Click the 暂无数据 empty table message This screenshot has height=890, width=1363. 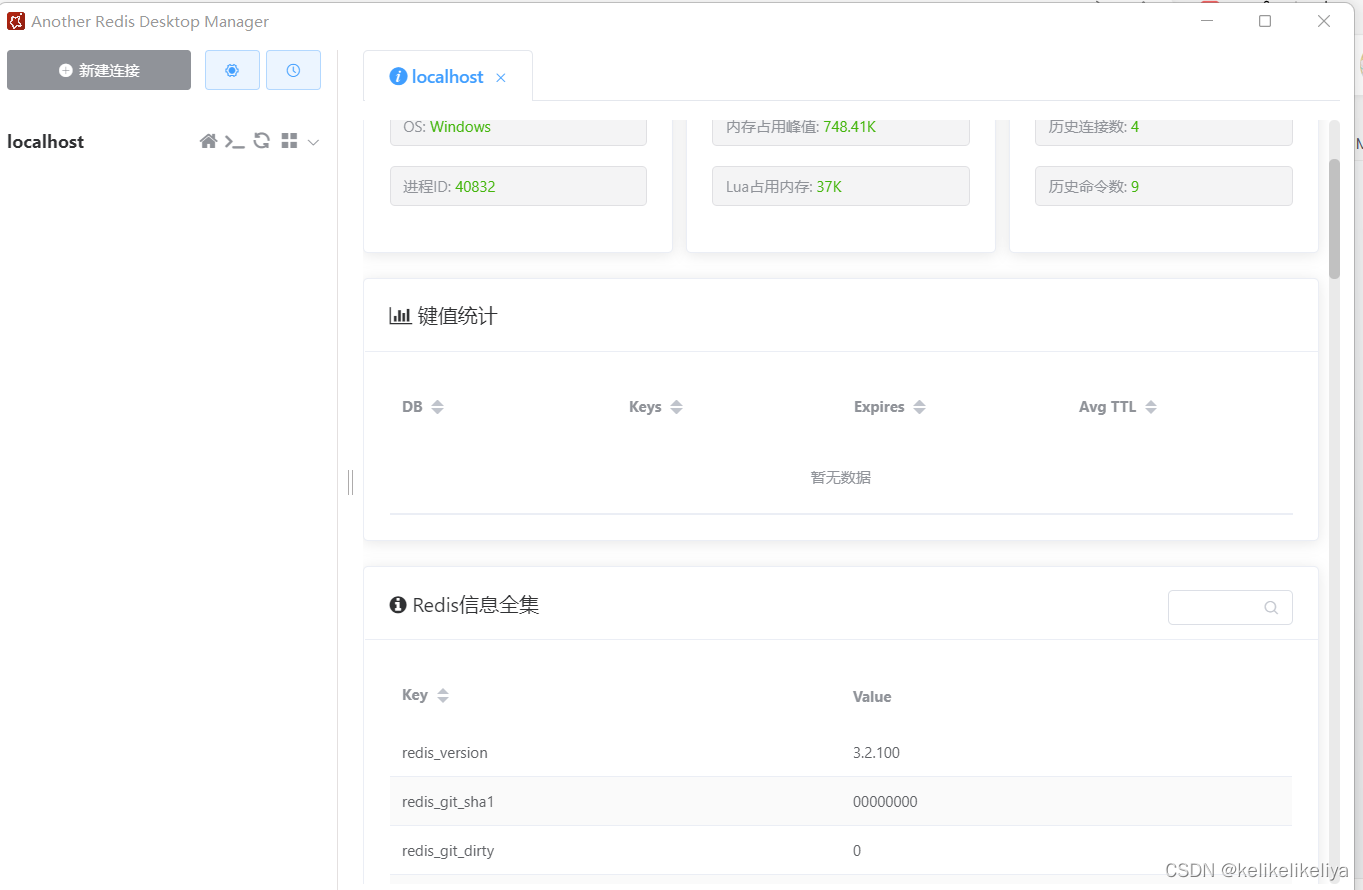point(841,477)
